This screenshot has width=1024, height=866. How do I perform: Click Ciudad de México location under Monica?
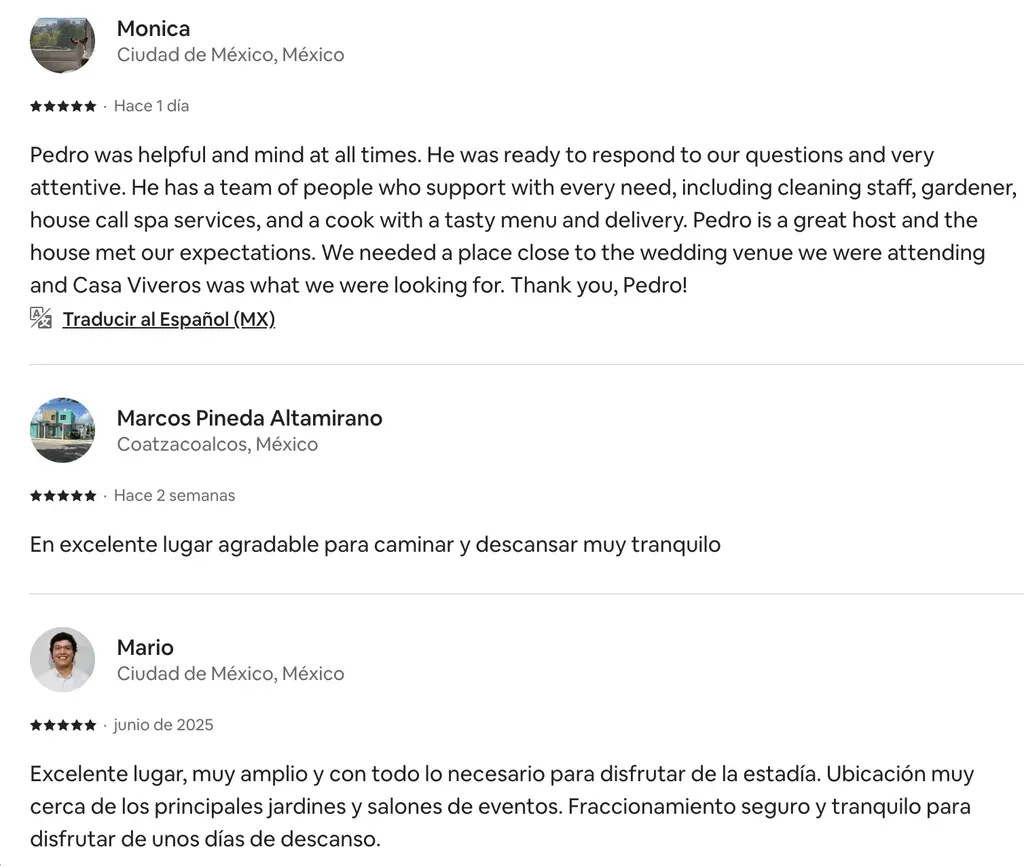230,55
